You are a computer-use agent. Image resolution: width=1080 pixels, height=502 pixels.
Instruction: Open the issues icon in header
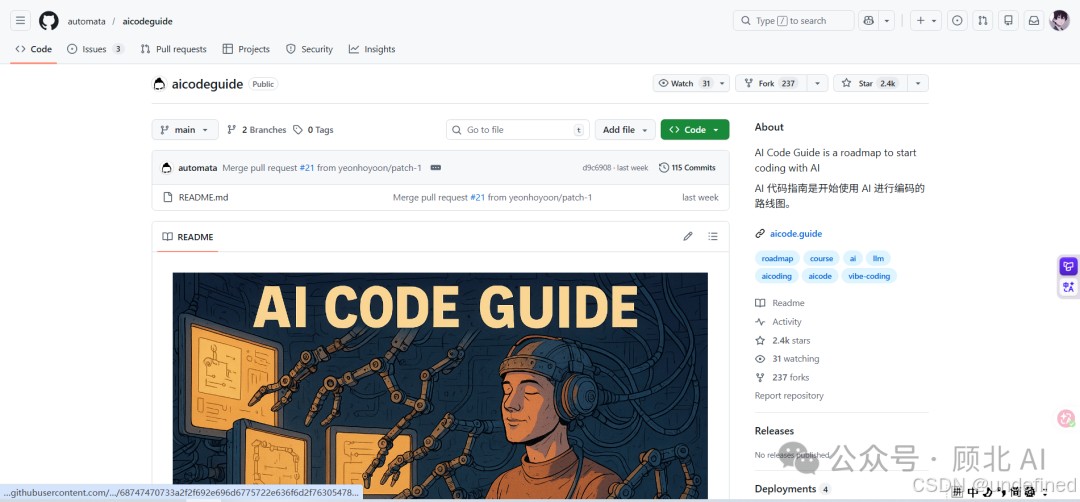(x=957, y=21)
